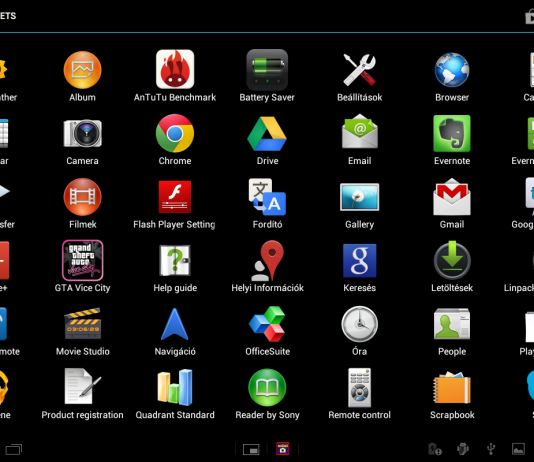Open the Gallery app
This screenshot has height=462, width=534.
tap(360, 197)
